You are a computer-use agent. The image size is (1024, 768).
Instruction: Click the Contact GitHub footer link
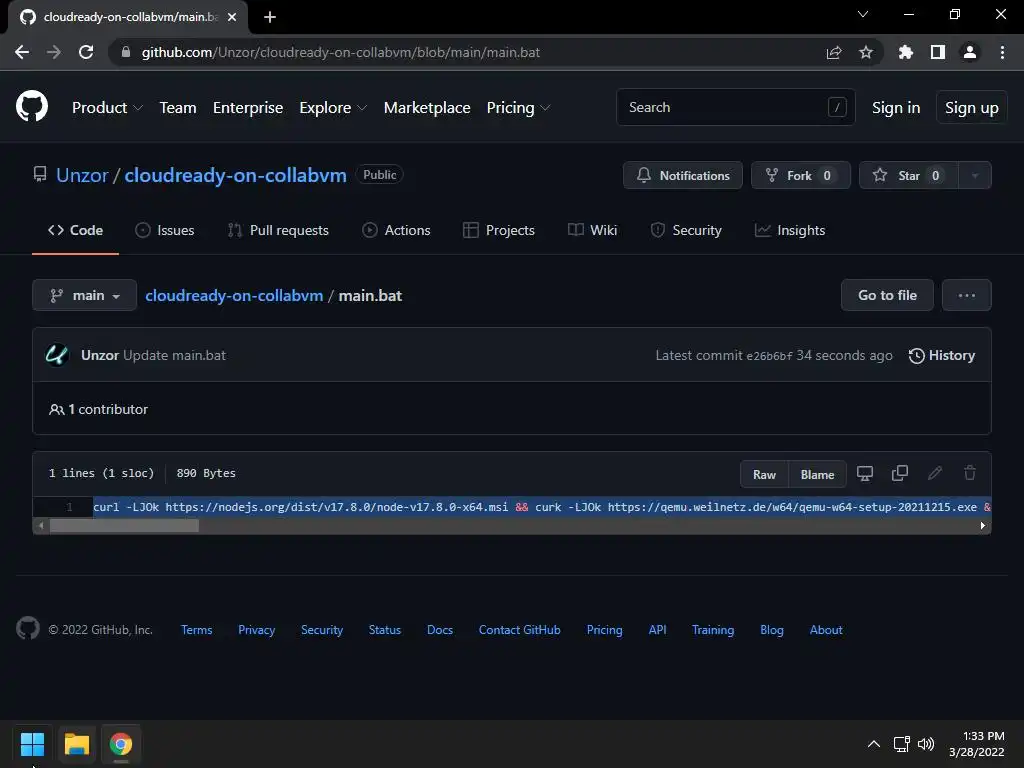point(519,630)
